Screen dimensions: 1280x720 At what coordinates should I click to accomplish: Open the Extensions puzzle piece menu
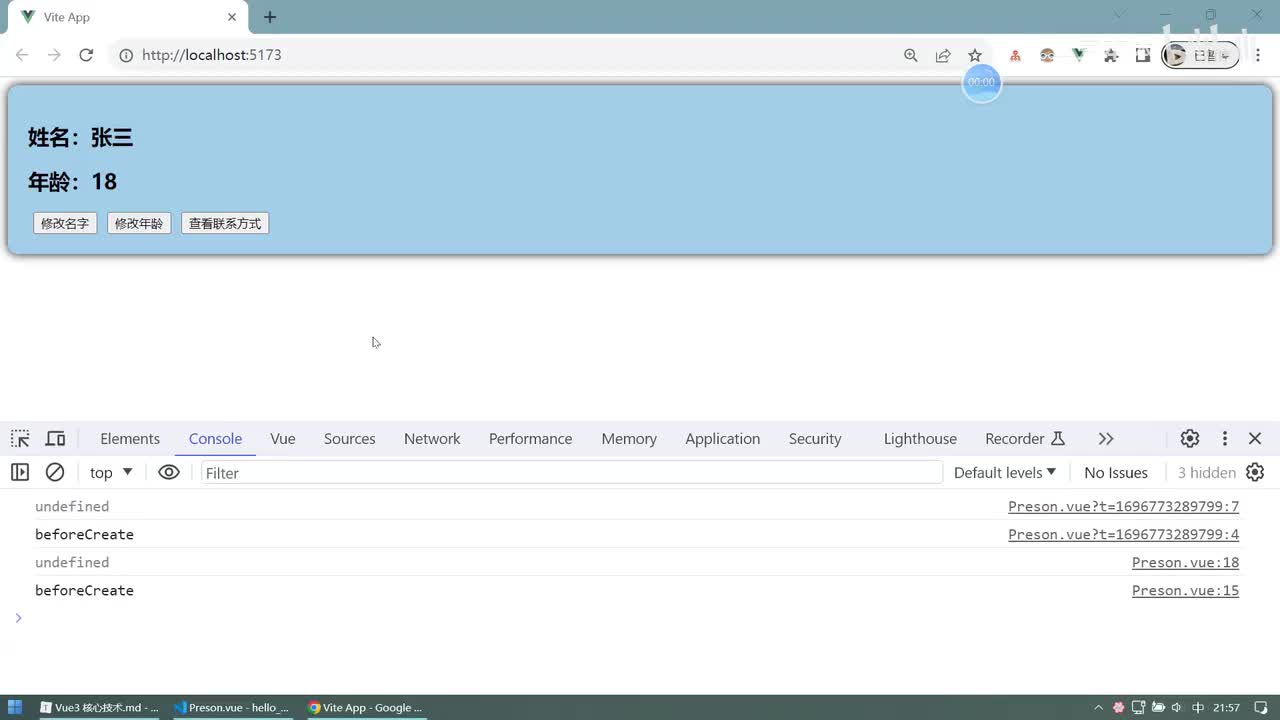(x=1111, y=55)
